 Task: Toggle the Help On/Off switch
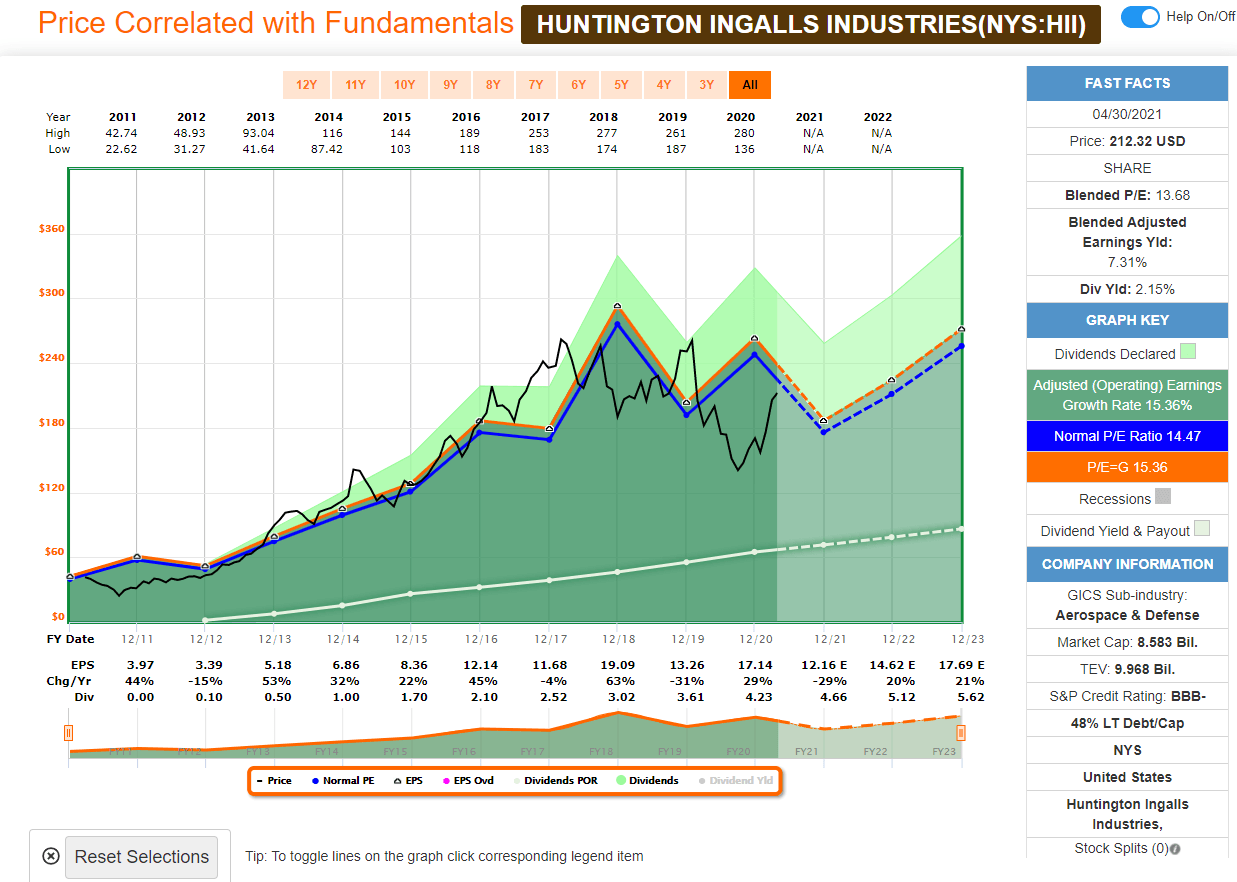coord(1140,17)
